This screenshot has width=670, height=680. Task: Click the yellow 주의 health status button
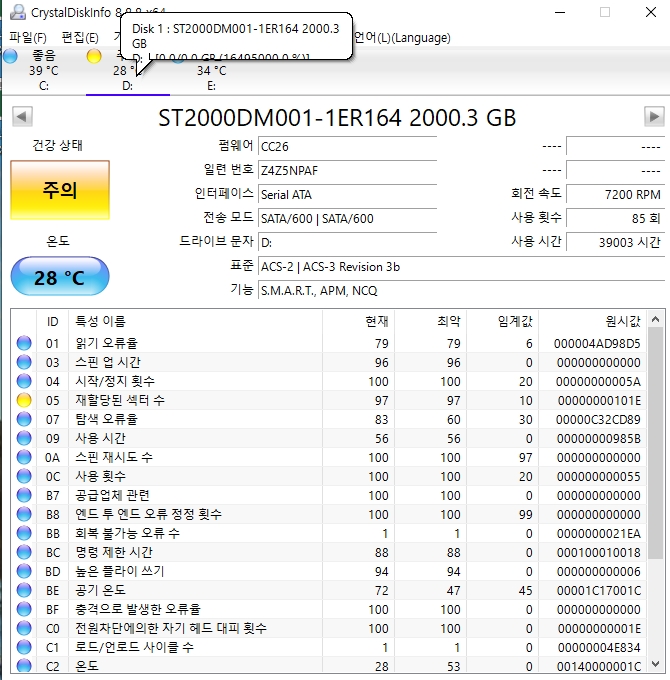[60, 190]
